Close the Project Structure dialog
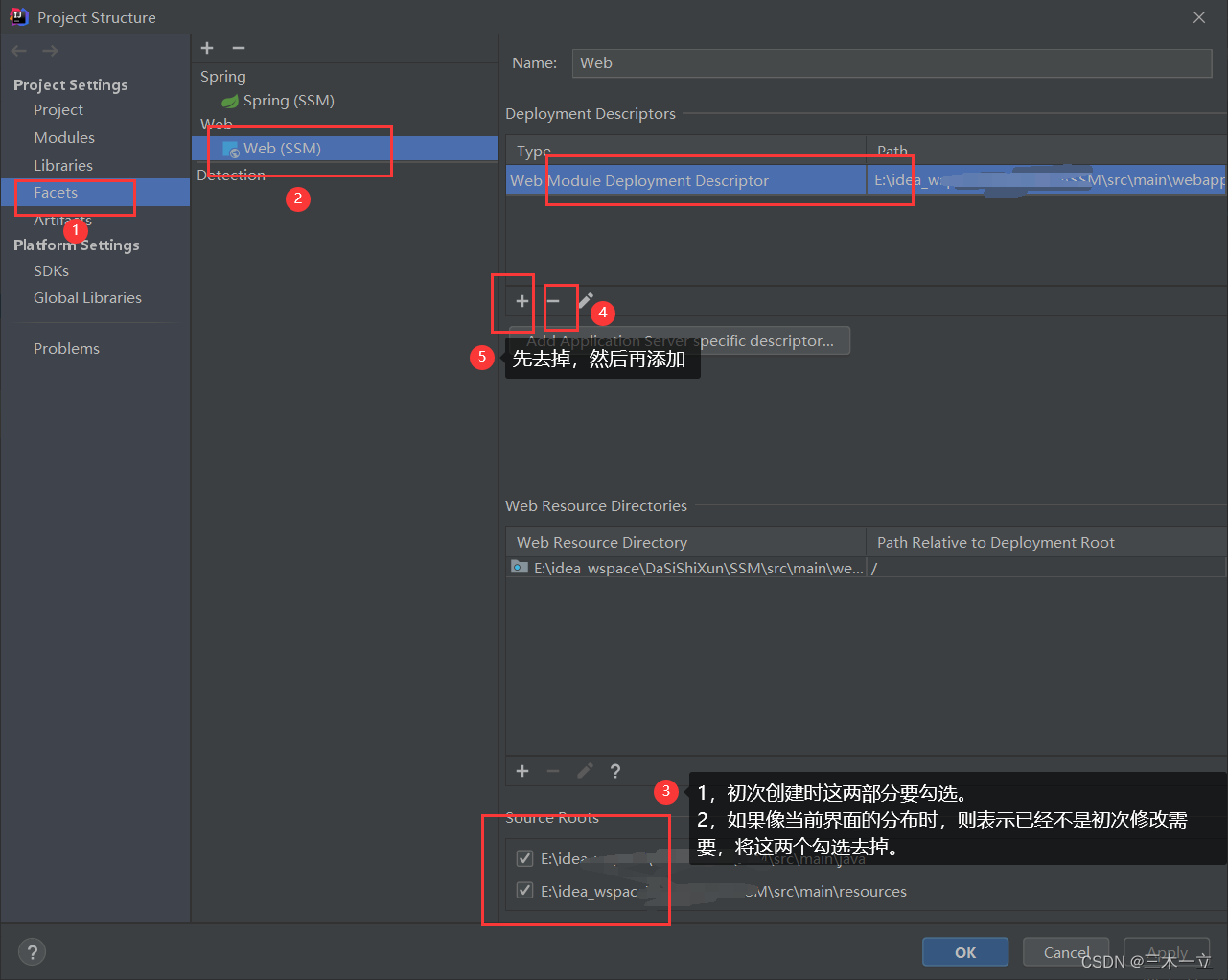 (1199, 17)
